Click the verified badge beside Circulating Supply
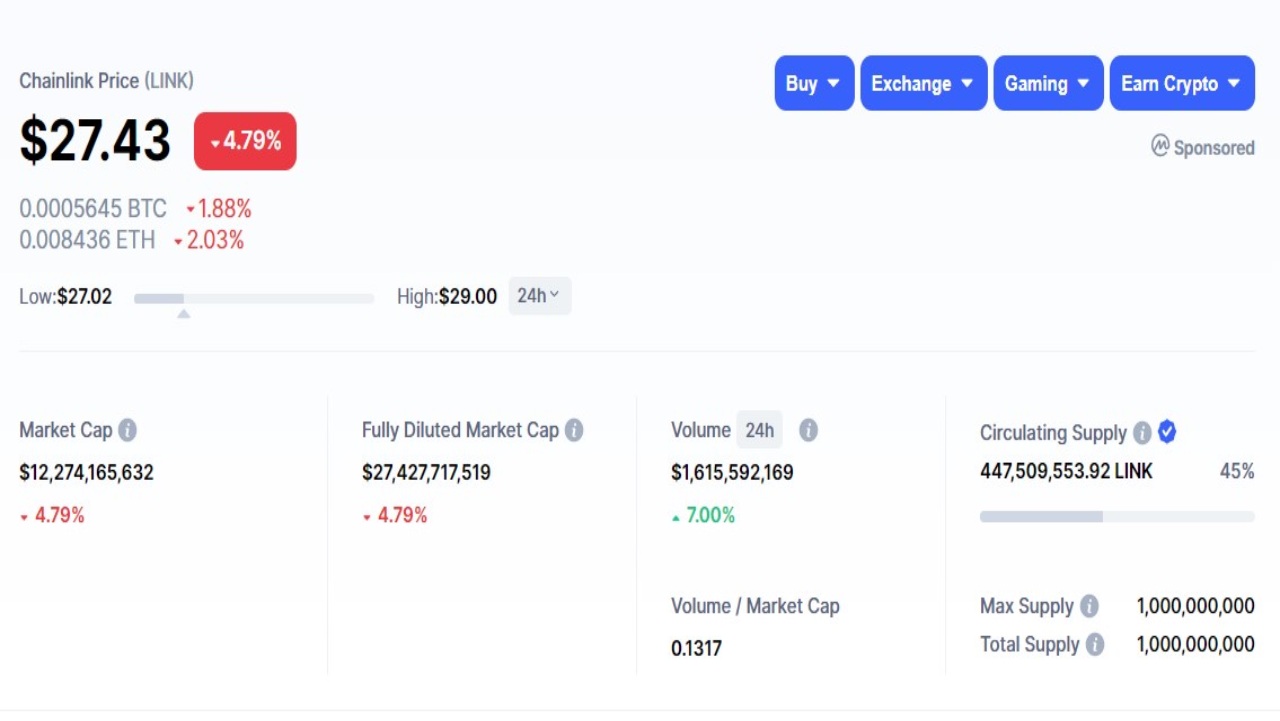Image resolution: width=1280 pixels, height=721 pixels. click(x=1167, y=432)
